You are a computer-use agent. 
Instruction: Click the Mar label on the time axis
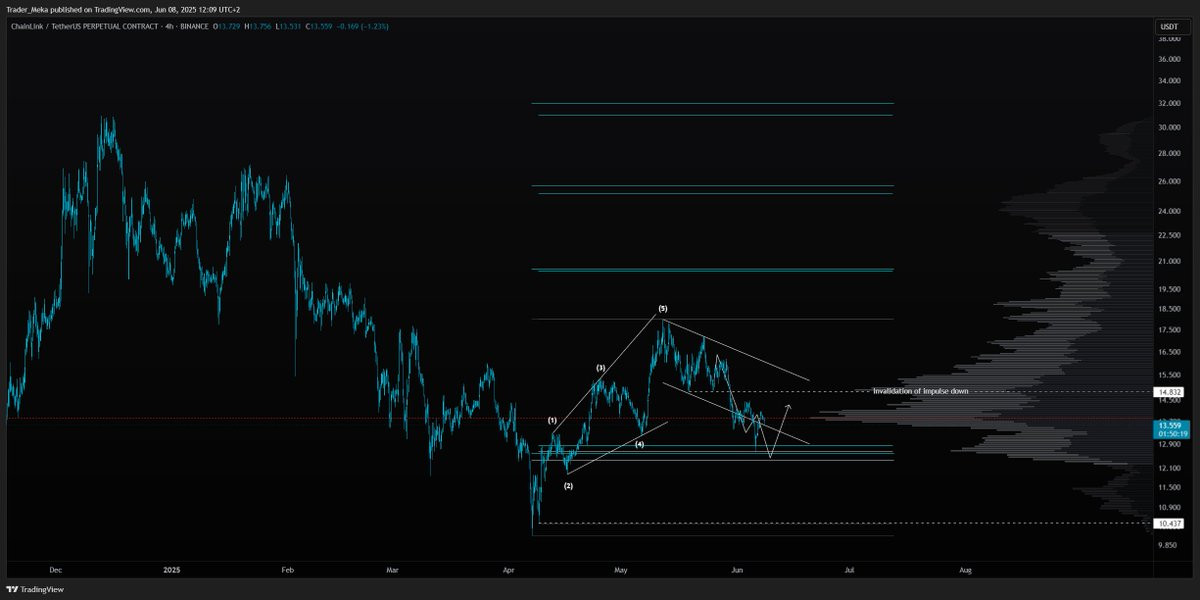pos(392,570)
